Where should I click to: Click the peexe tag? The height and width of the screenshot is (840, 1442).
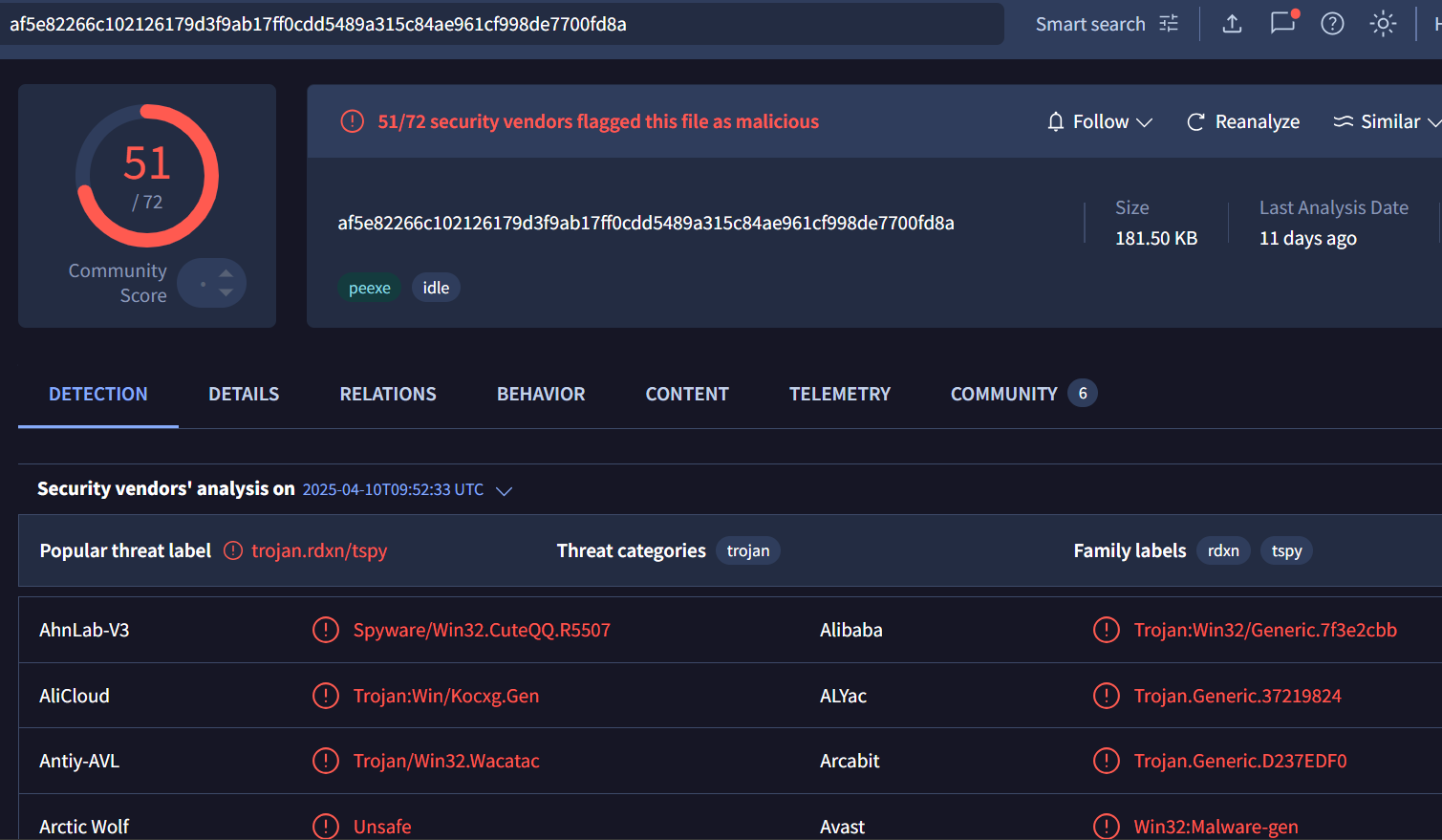(x=370, y=288)
